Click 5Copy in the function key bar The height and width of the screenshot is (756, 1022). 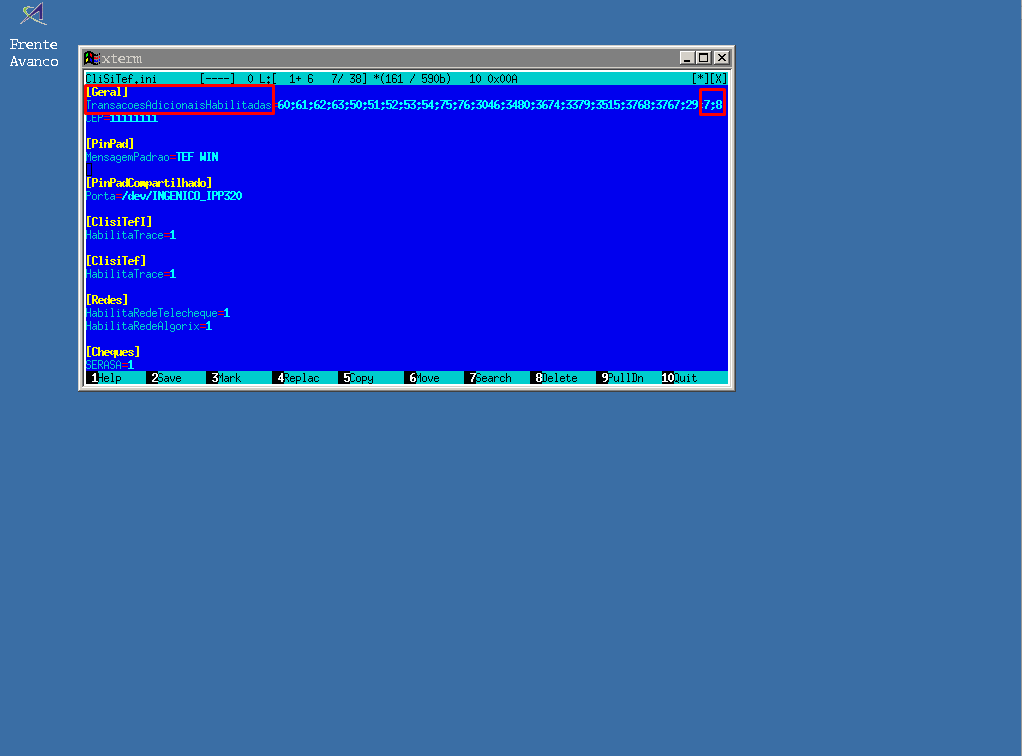click(x=358, y=378)
